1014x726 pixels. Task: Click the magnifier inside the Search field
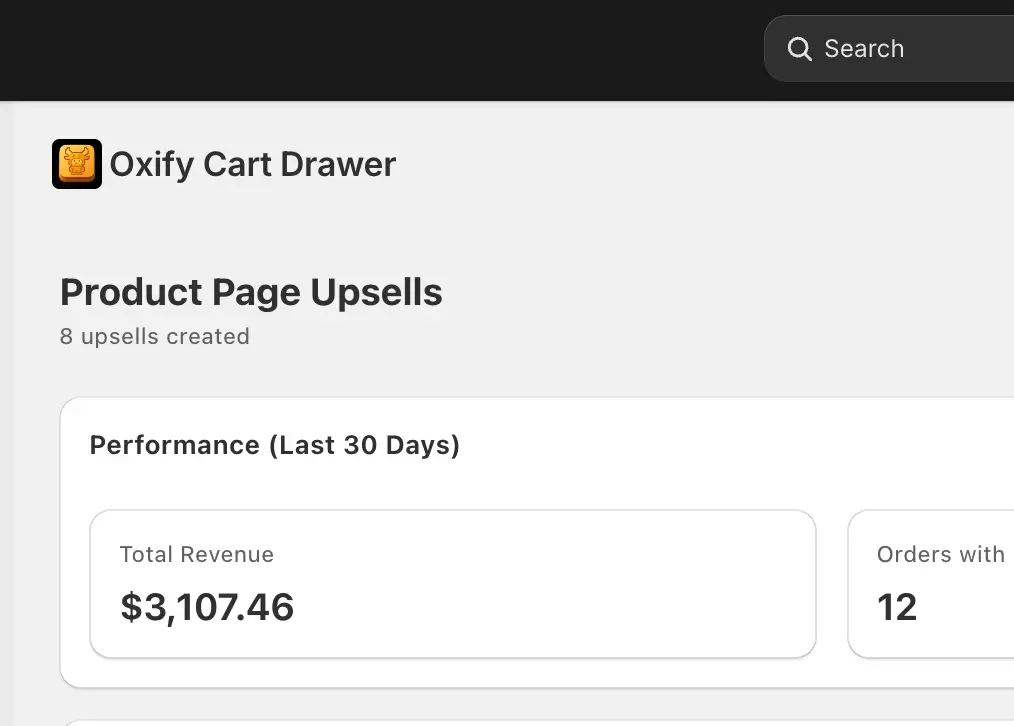point(799,48)
